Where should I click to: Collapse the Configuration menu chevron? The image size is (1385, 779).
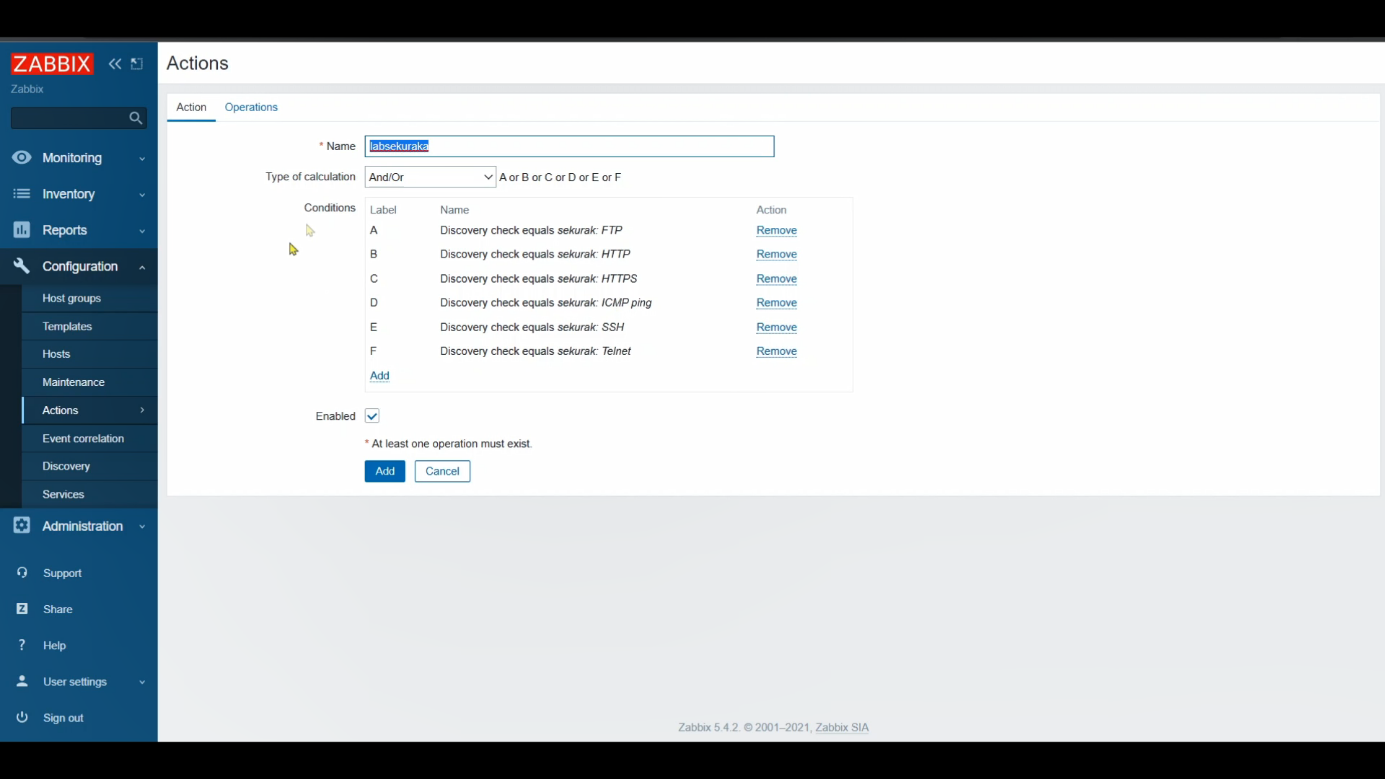[142, 267]
